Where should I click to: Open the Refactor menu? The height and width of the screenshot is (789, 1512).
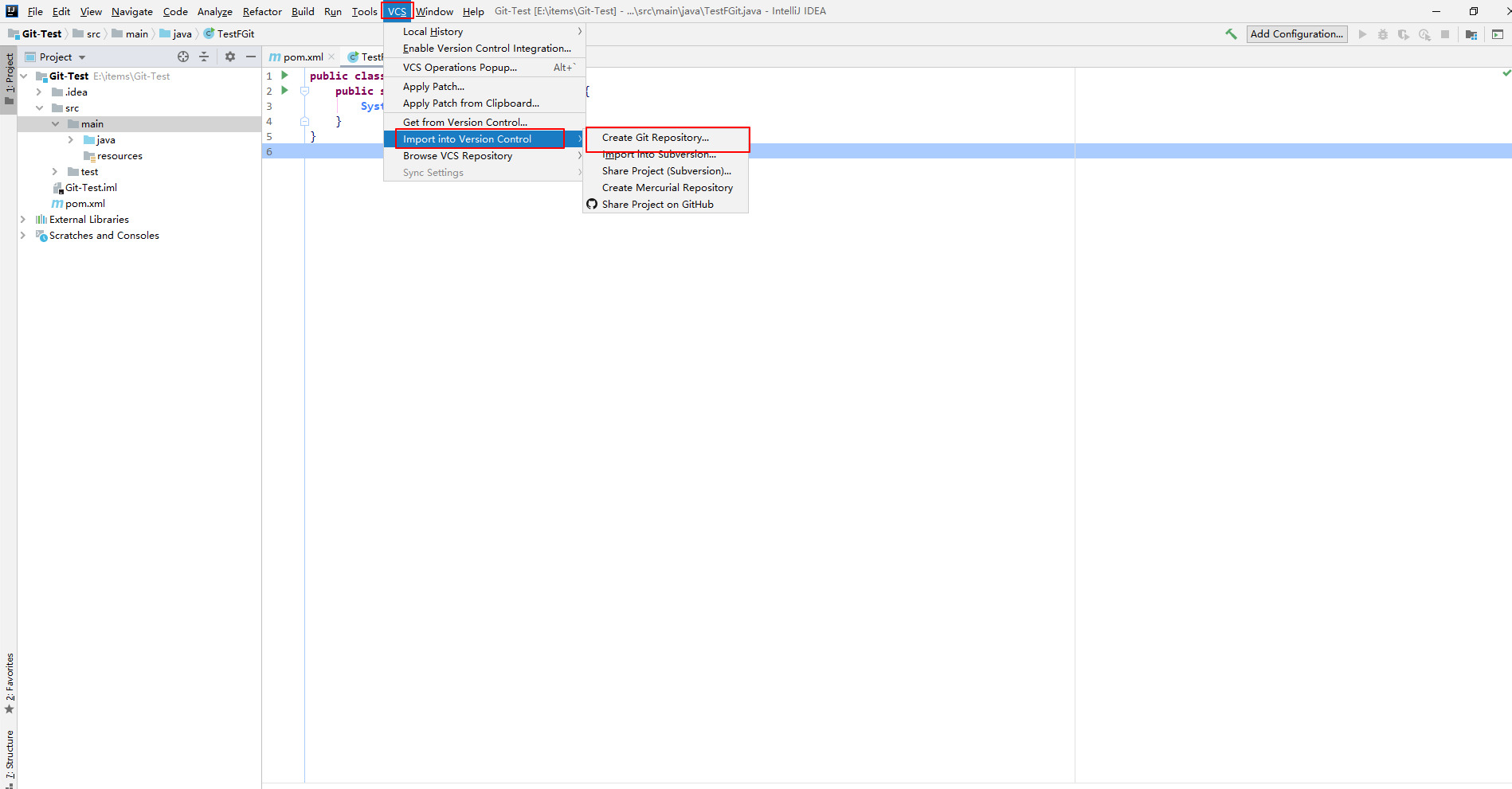(x=262, y=11)
